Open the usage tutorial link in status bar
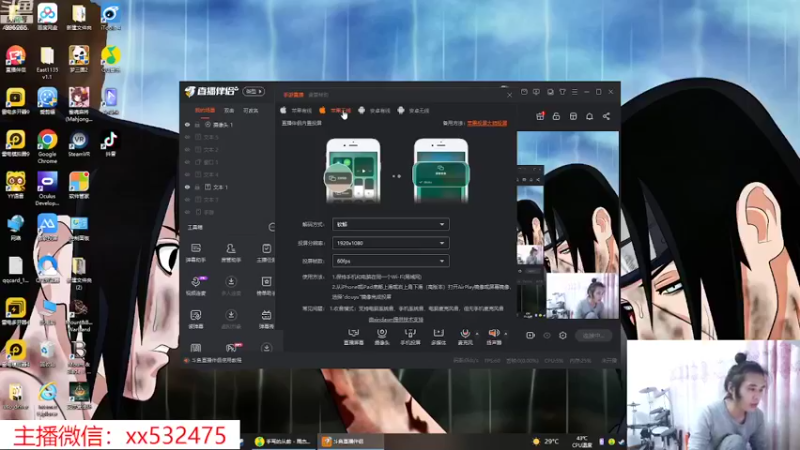This screenshot has width=800, height=450. [x=217, y=360]
